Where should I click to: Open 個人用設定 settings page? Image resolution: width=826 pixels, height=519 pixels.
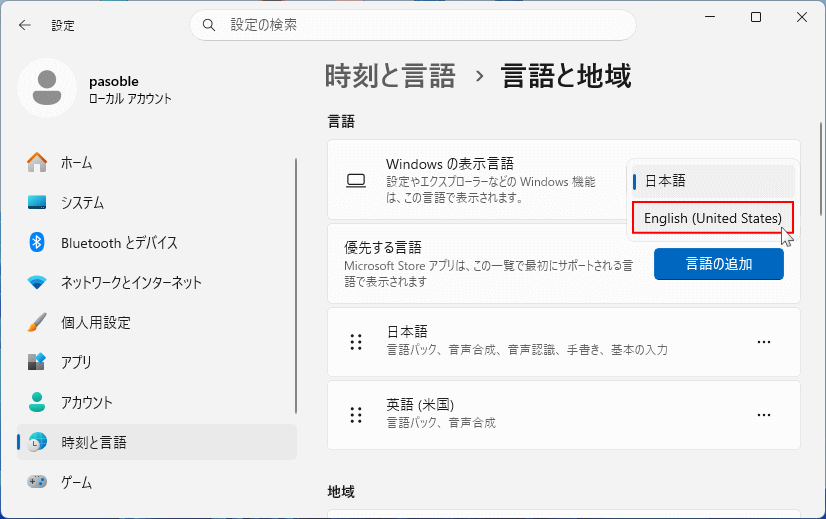coord(157,322)
